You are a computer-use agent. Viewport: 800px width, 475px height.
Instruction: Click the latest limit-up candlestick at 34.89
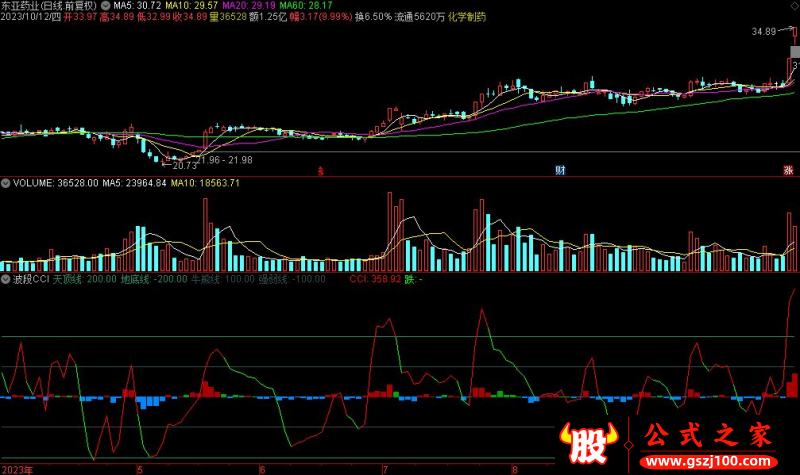[795, 36]
